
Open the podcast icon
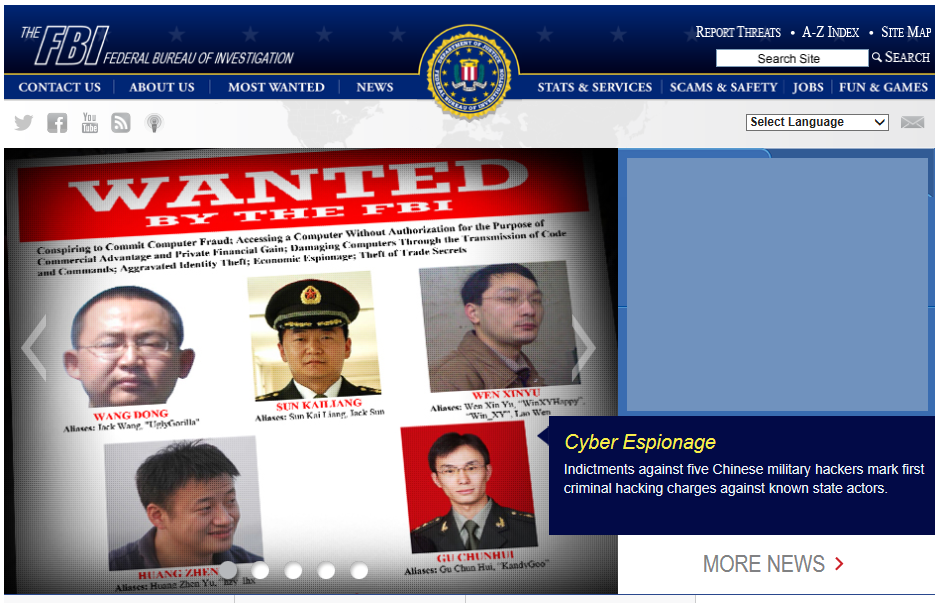pos(154,123)
